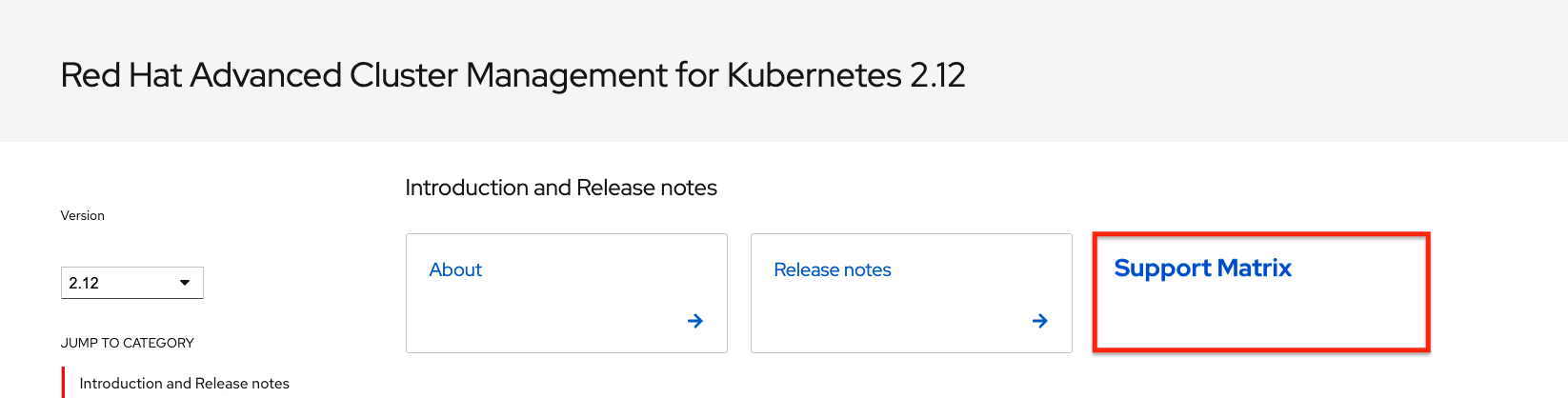Open the 2.12 version selector box
Viewport: 1568px width, 398px height.
(x=132, y=283)
